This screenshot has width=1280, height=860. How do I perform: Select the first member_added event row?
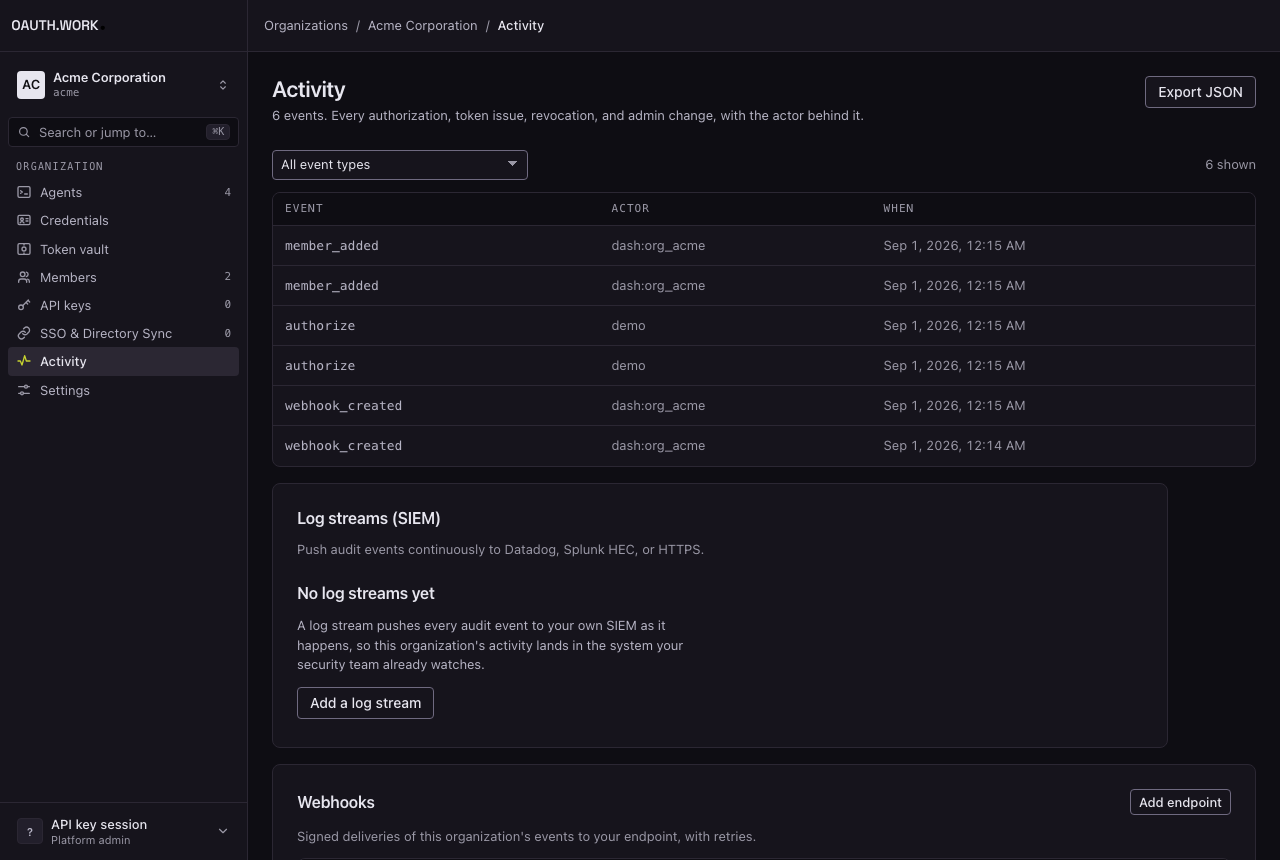pos(764,245)
